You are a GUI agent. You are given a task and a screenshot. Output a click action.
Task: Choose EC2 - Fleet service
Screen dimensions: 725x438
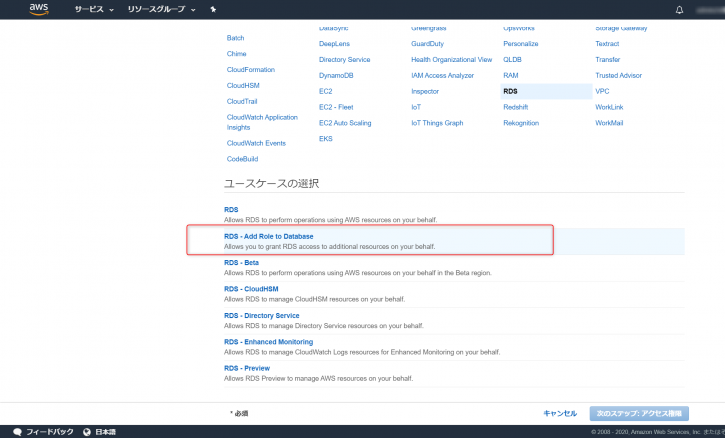[x=336, y=107]
